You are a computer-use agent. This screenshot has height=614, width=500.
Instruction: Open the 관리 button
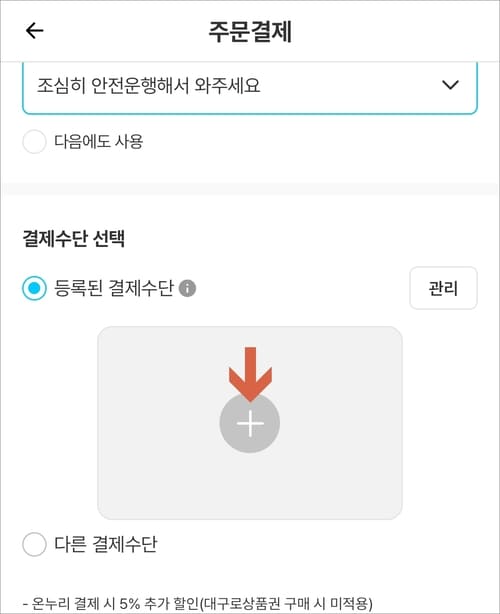click(443, 288)
